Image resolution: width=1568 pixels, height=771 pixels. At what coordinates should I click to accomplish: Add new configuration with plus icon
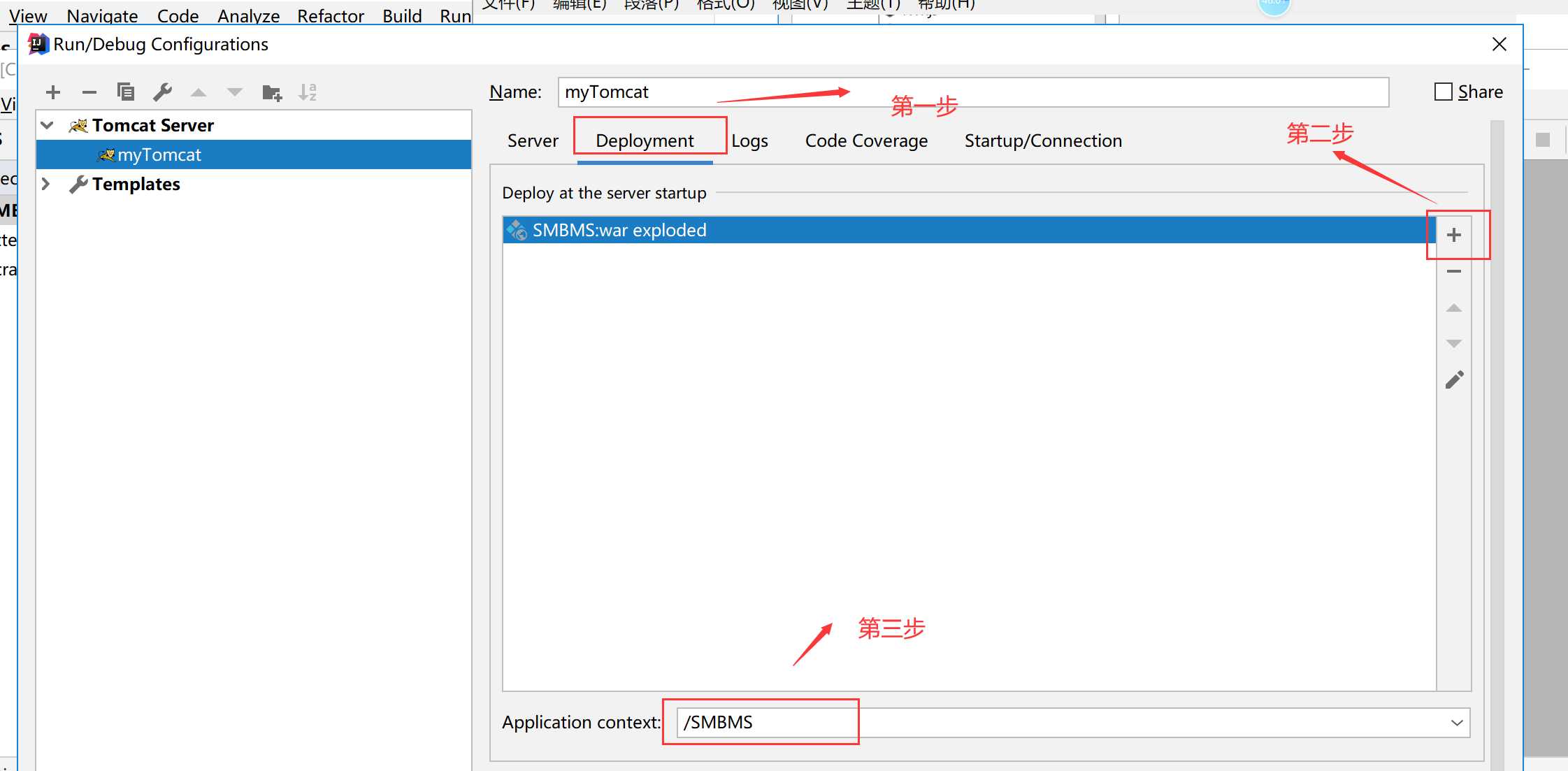(53, 92)
